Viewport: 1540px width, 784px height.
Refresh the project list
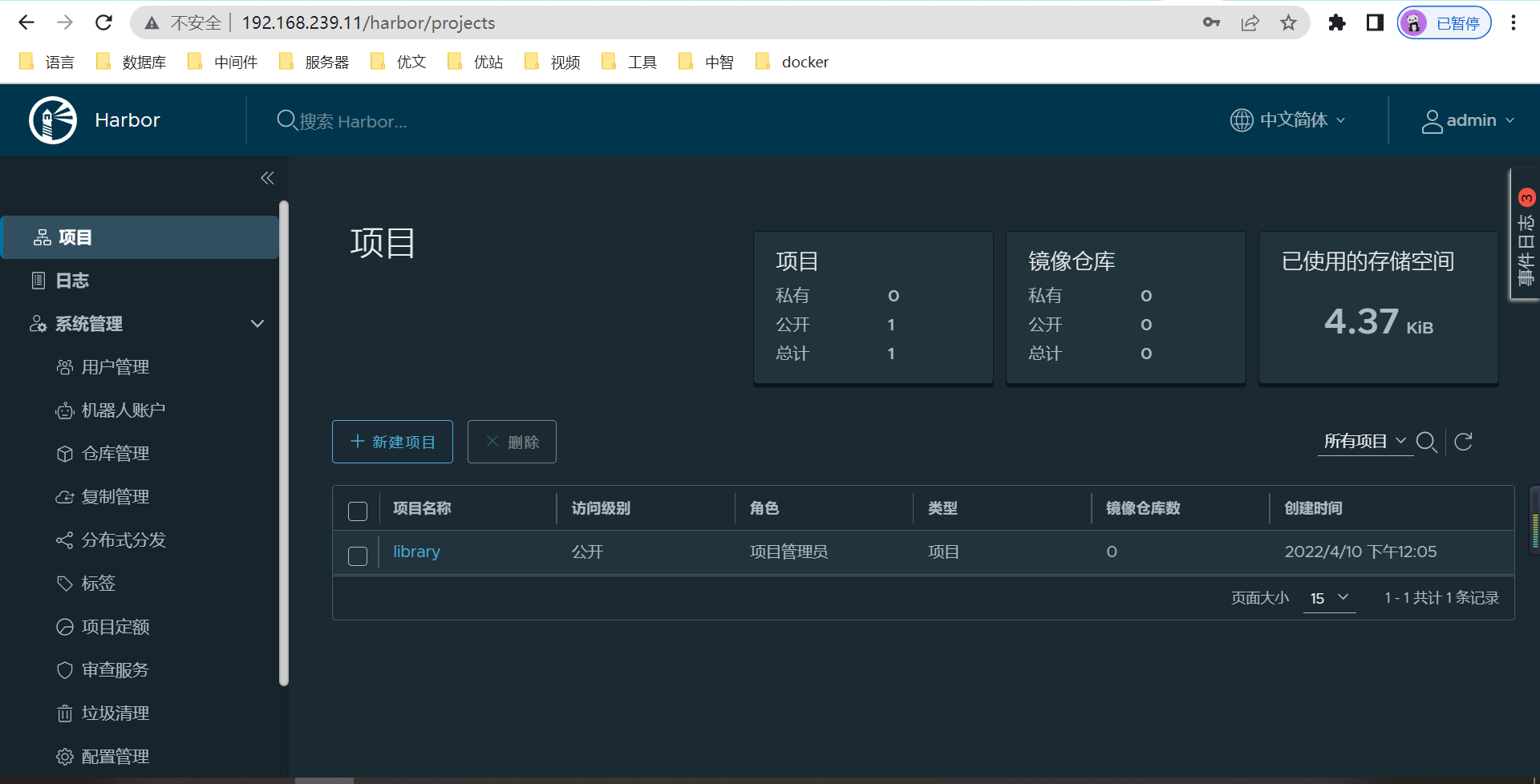coord(1463,442)
